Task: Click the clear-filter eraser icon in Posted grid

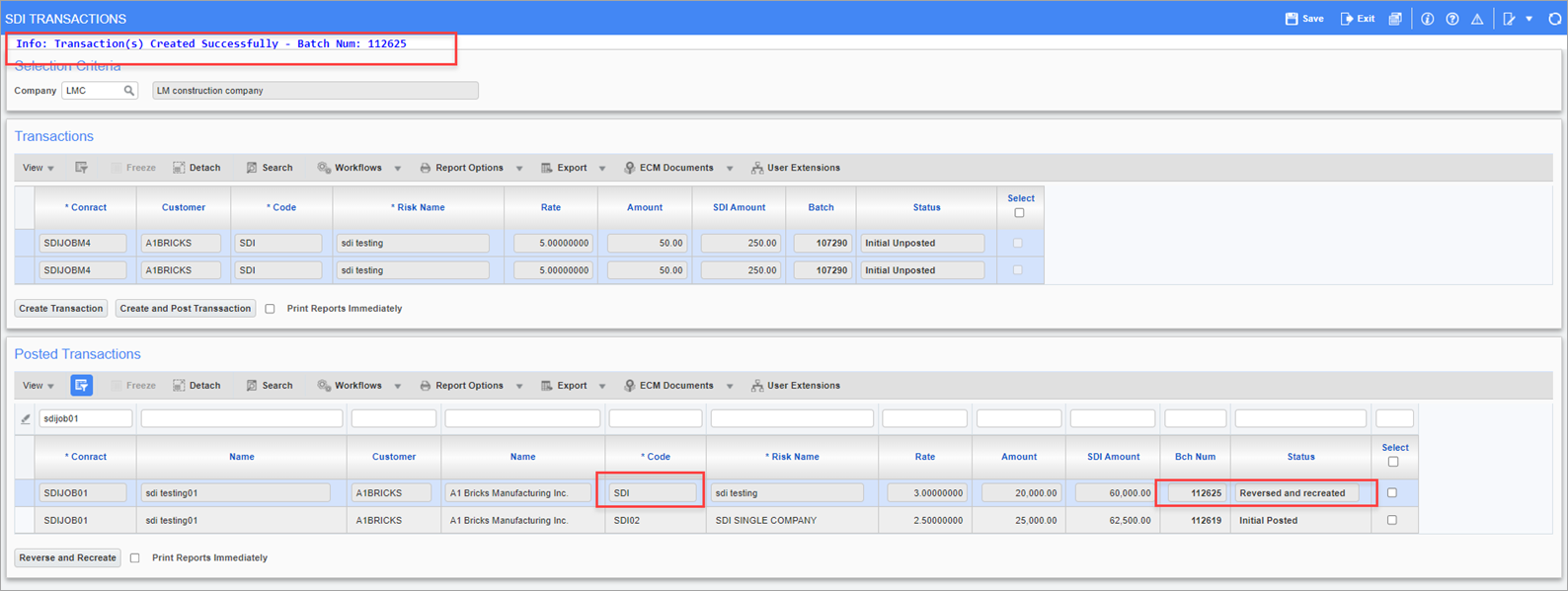Action: [x=26, y=419]
